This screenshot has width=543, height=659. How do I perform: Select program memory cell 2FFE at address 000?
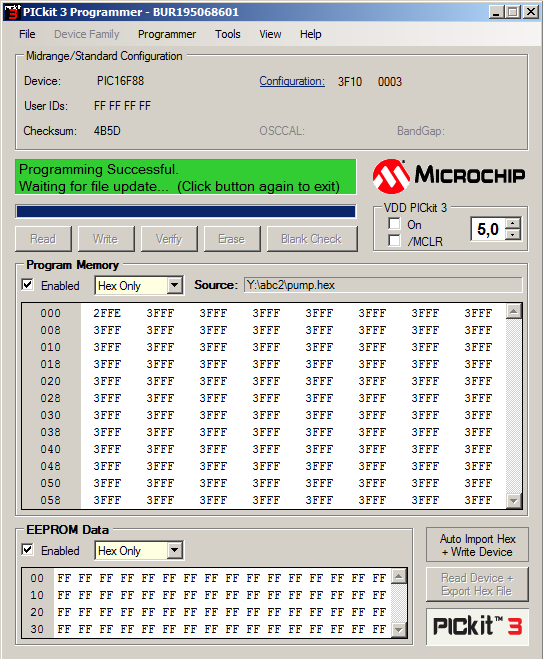[x=107, y=314]
